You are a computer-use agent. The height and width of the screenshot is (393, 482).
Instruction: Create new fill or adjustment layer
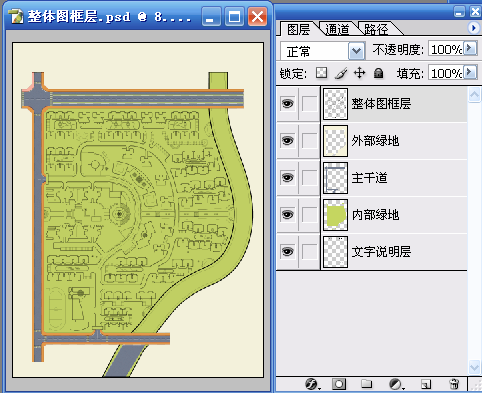[x=396, y=384]
